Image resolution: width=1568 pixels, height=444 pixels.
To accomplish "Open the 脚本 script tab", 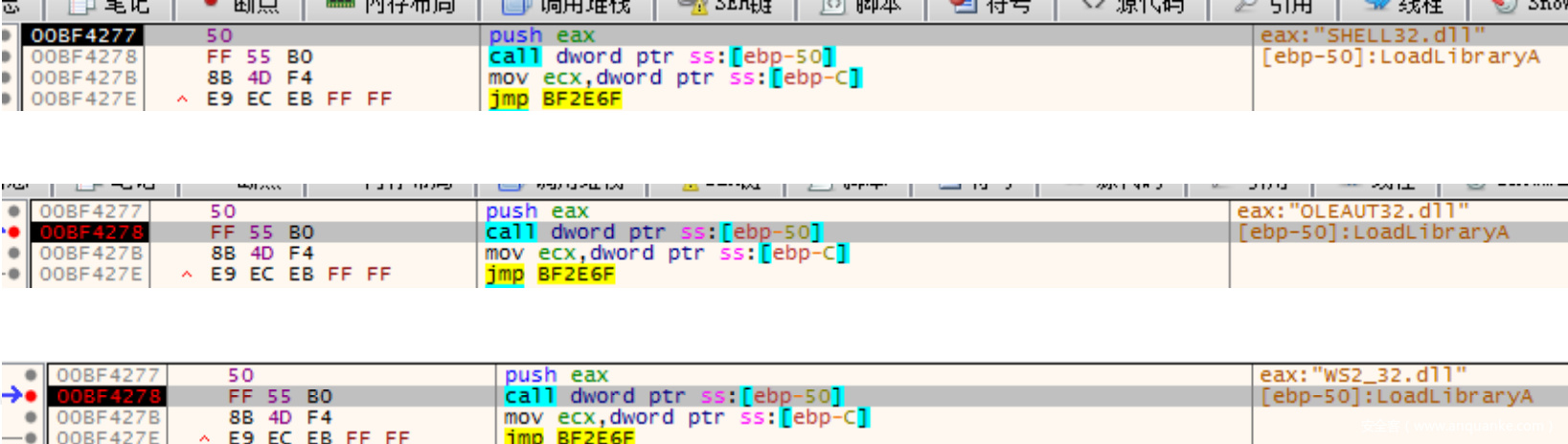I will point(862,7).
